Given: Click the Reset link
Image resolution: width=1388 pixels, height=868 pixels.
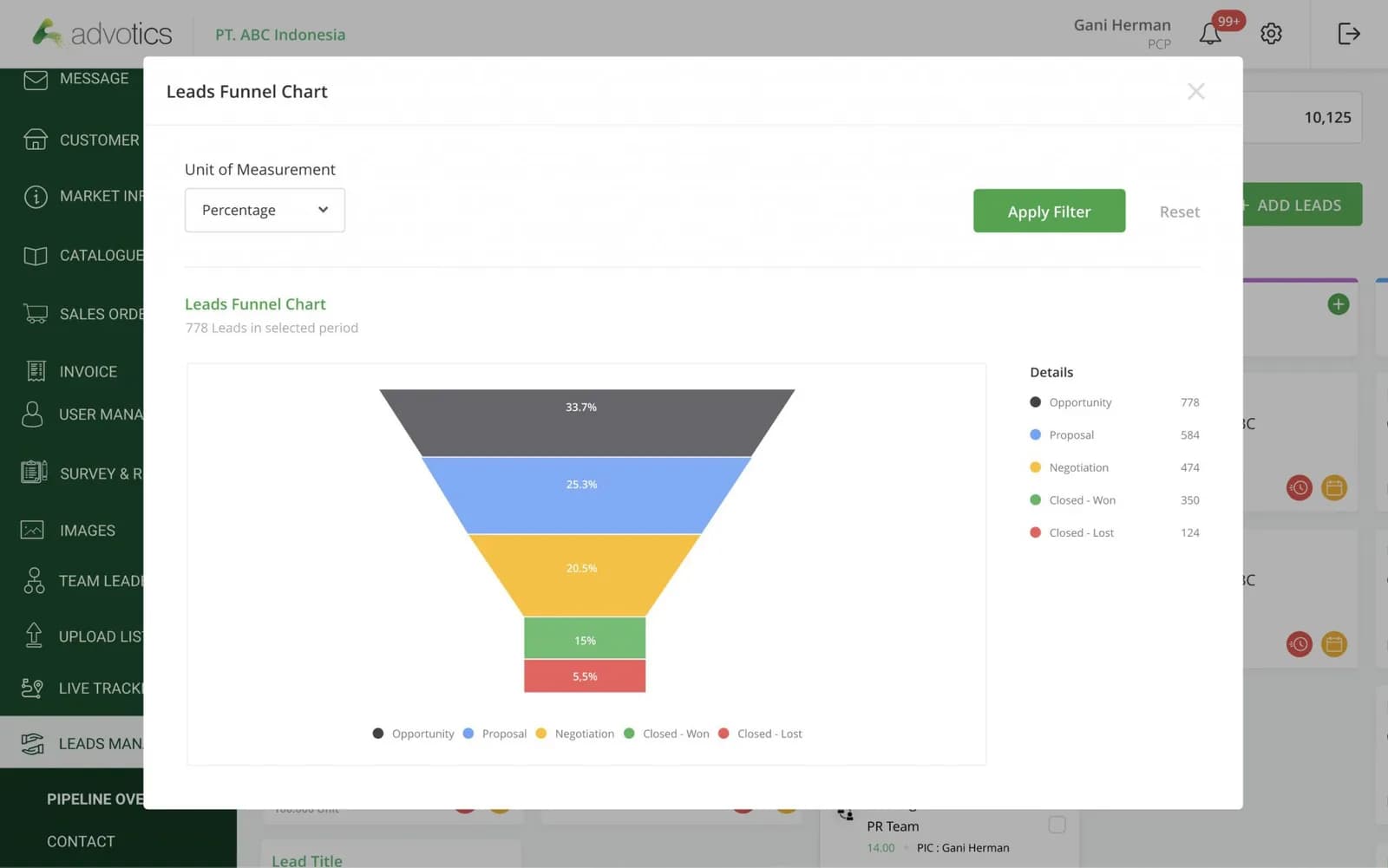Looking at the screenshot, I should coord(1179,212).
